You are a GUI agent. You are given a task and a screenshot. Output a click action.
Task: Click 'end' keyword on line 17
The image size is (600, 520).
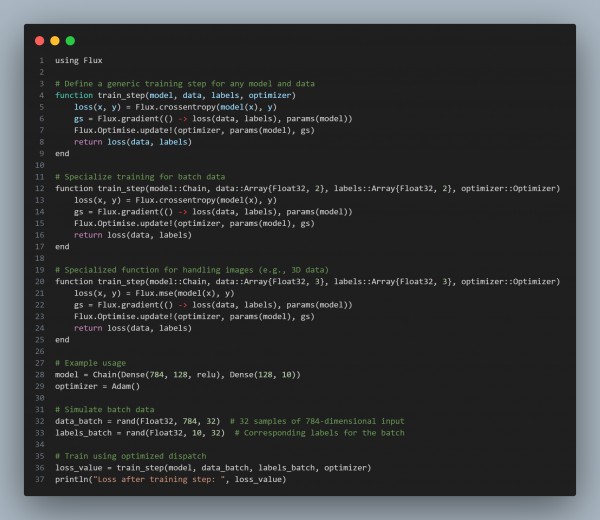click(62, 247)
